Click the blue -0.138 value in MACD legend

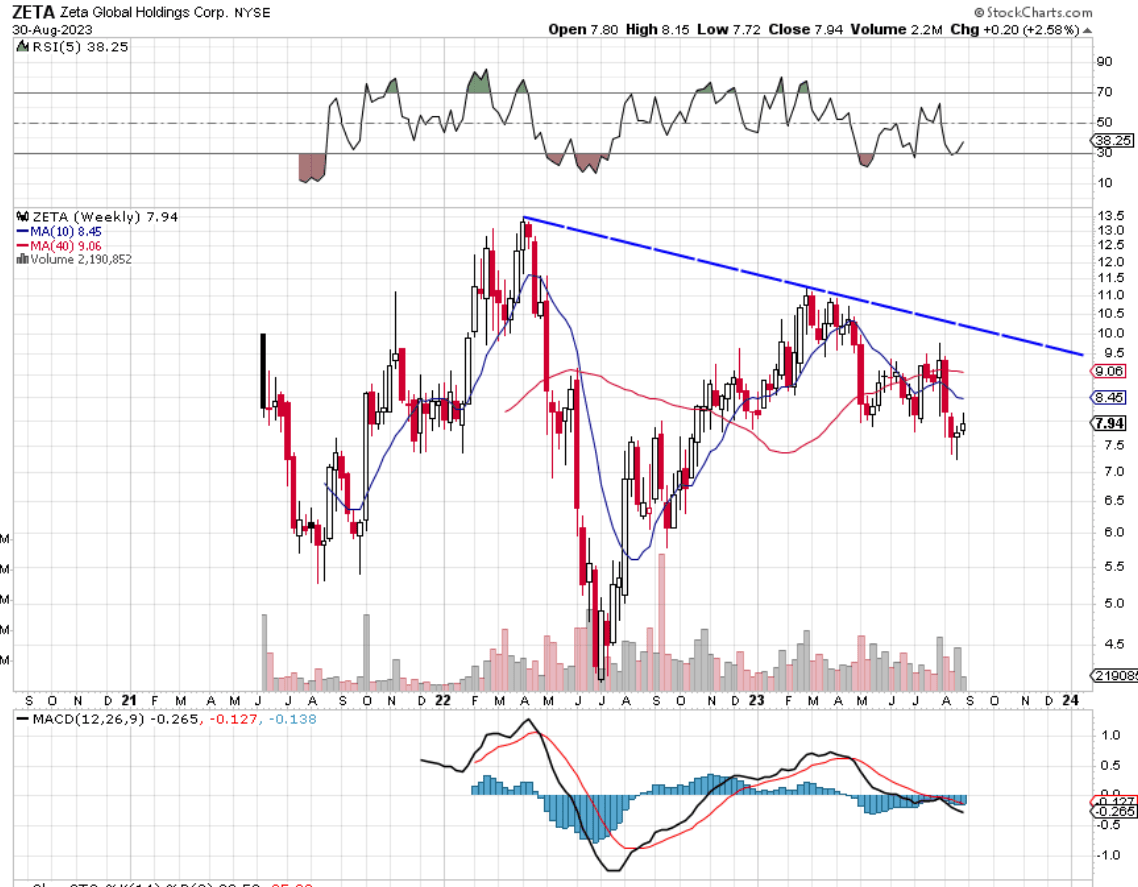click(x=292, y=719)
